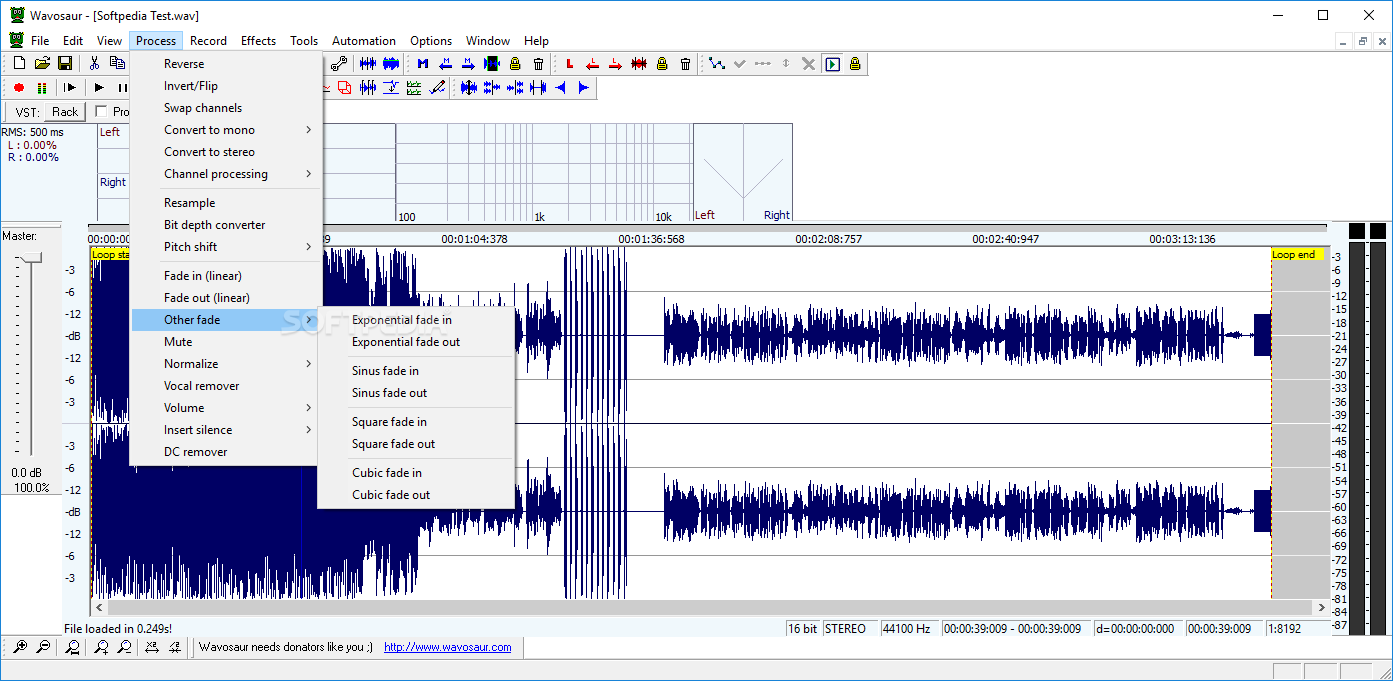
Task: Click the automation envelope curve icon
Action: [717, 63]
